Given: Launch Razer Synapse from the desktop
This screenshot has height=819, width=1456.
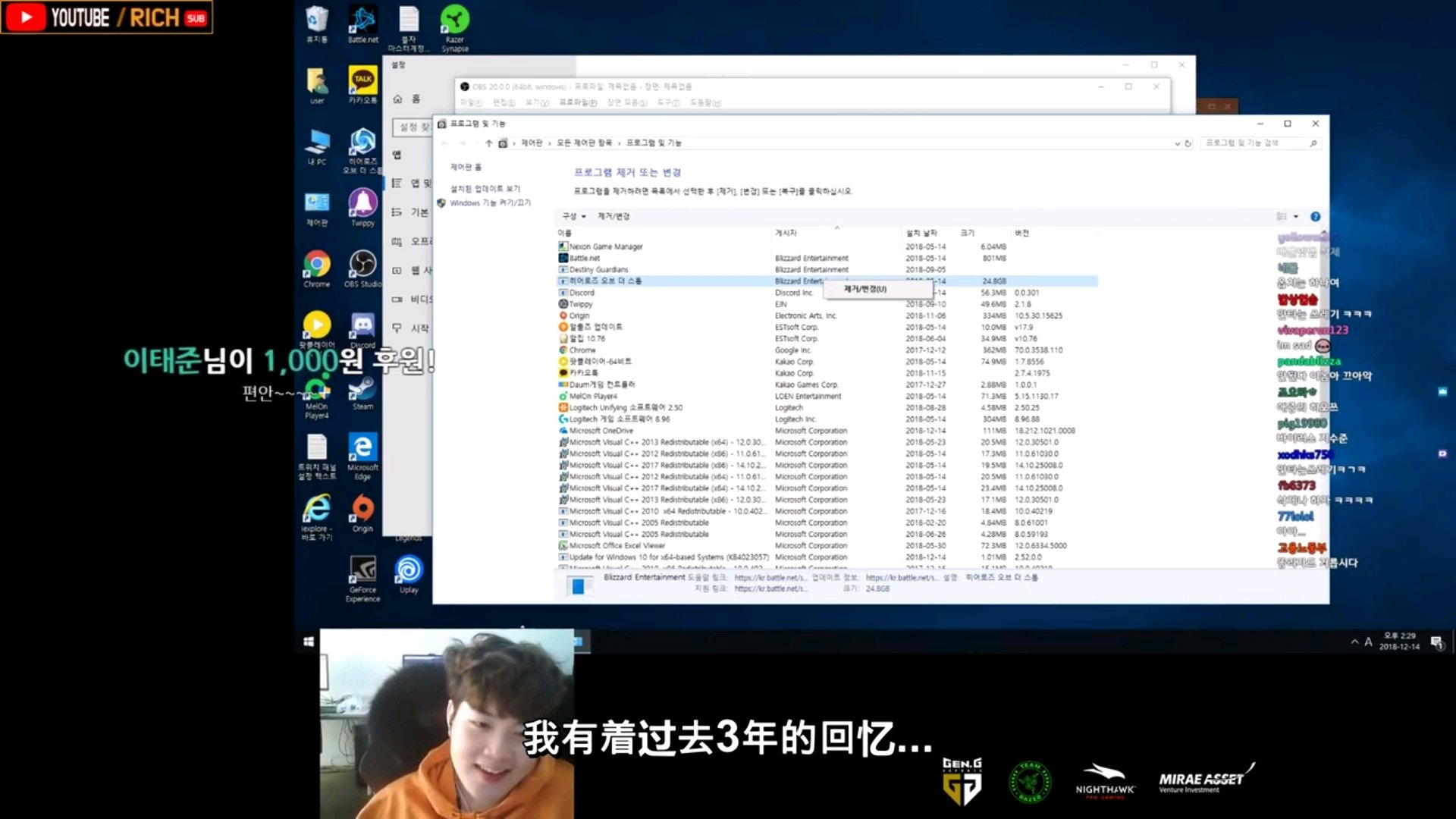Looking at the screenshot, I should coord(455,28).
